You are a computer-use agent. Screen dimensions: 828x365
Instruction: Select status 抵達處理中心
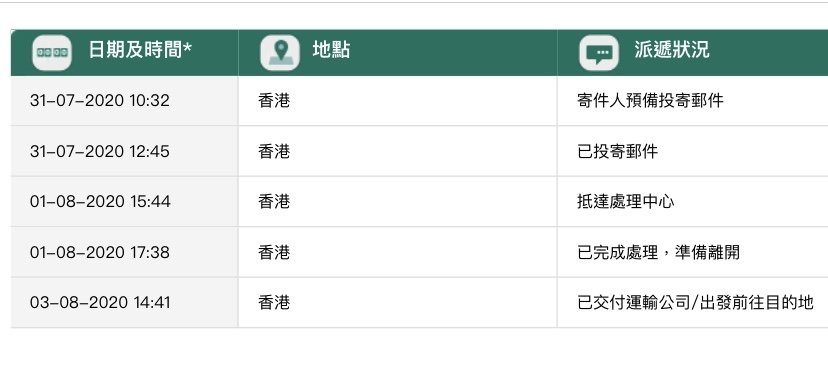pos(626,201)
